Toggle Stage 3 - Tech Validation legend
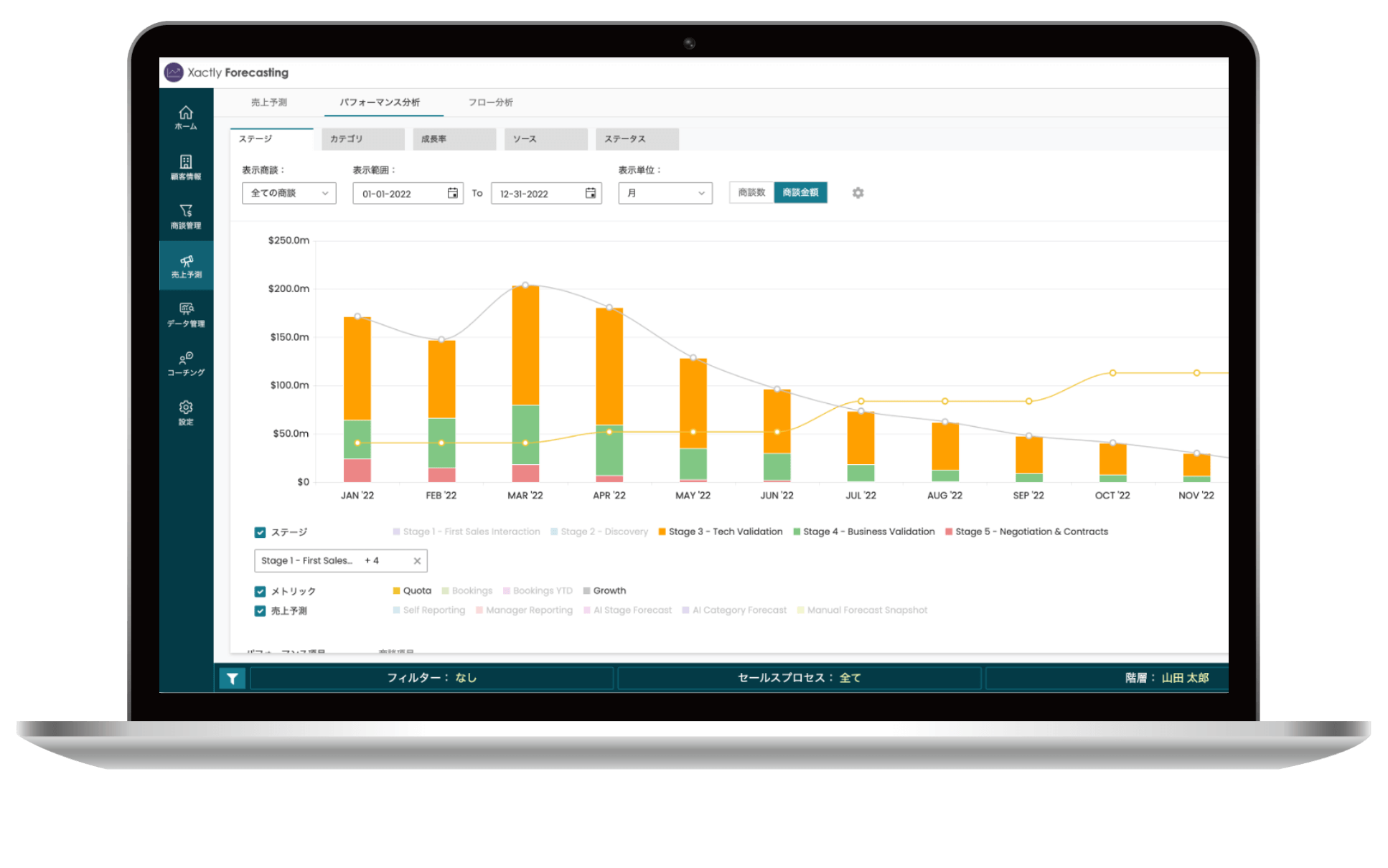1388x868 pixels. pyautogui.click(x=721, y=532)
